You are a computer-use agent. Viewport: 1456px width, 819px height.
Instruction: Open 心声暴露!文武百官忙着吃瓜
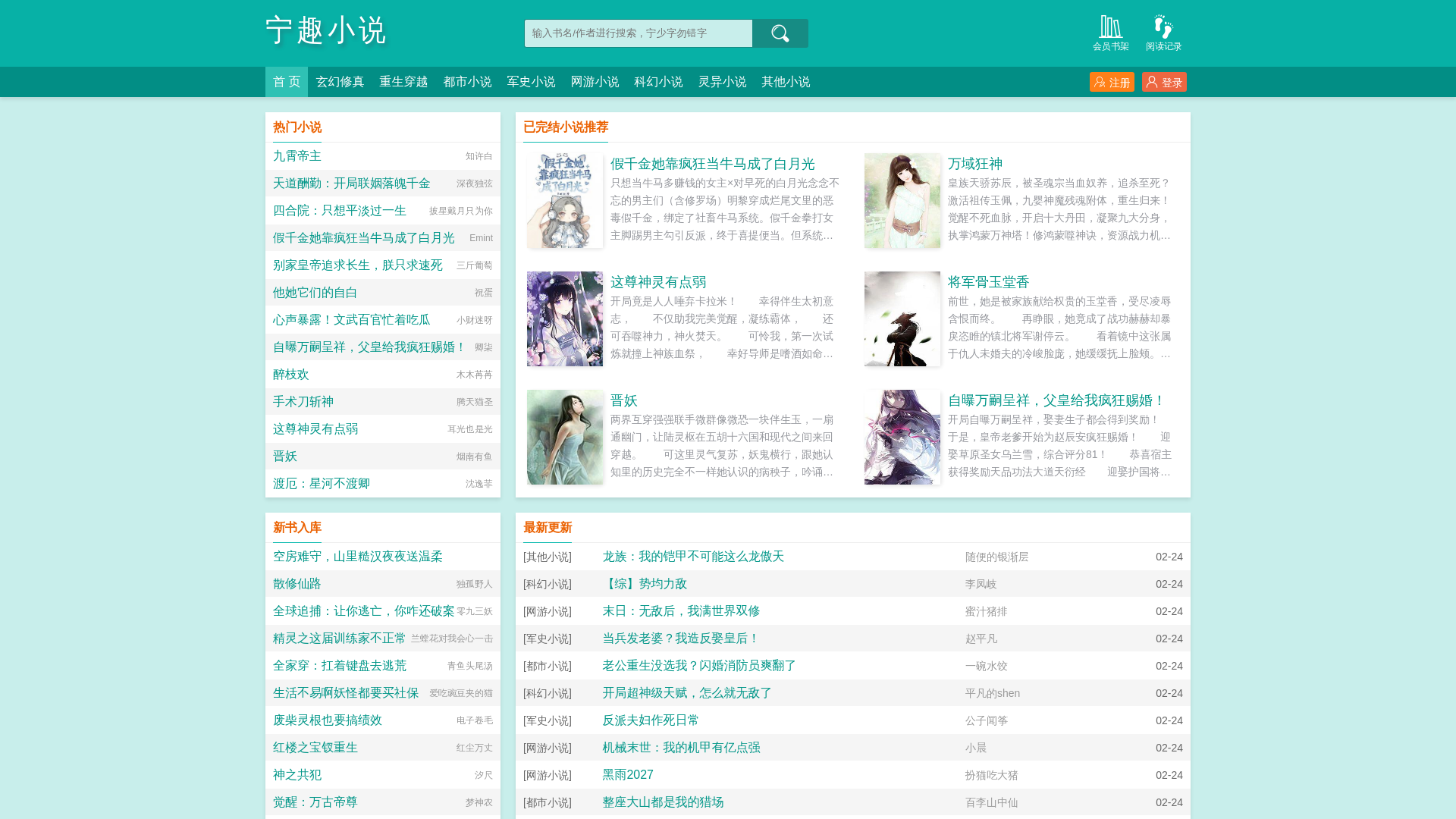pyautogui.click(x=352, y=320)
